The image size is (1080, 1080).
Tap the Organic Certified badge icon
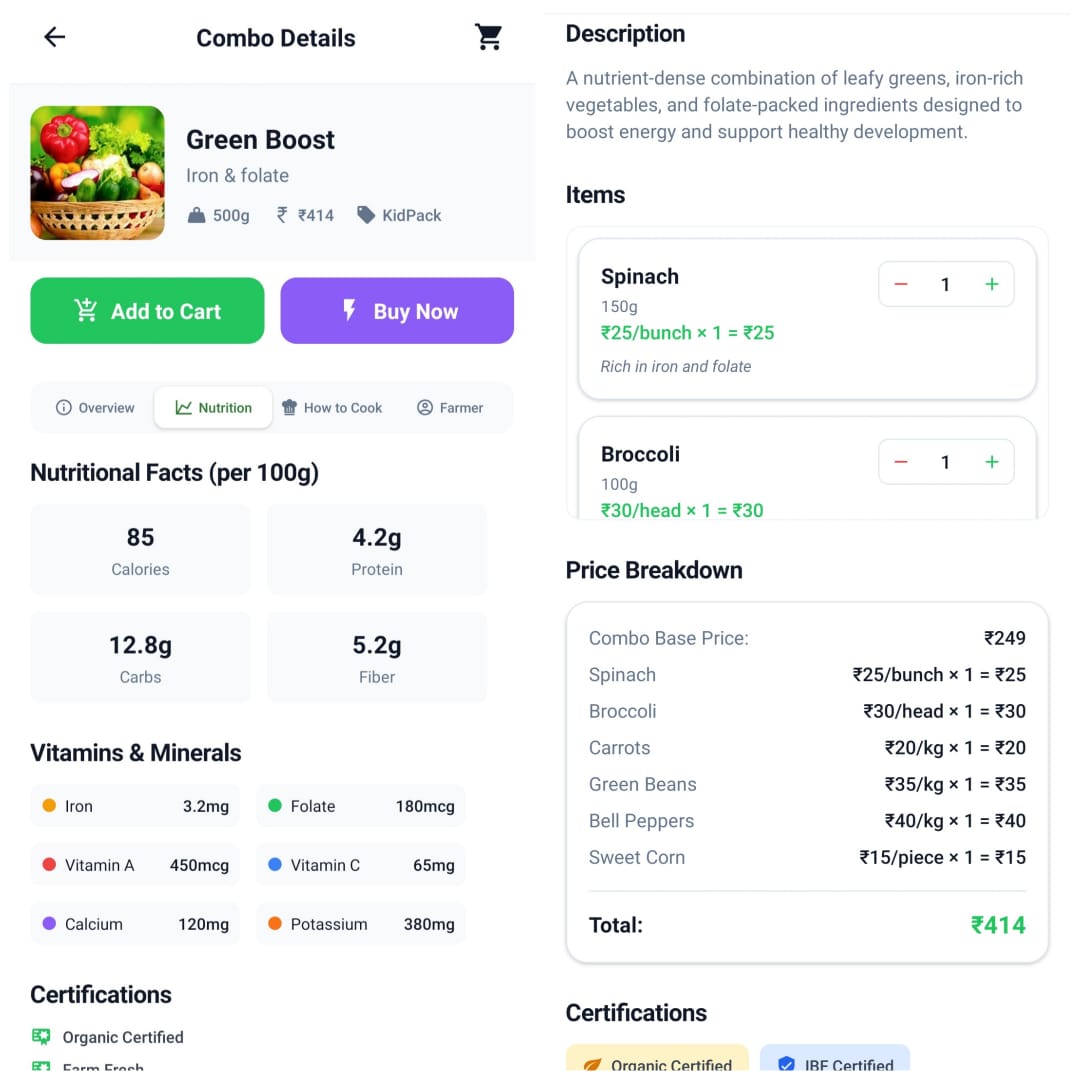click(x=41, y=1037)
